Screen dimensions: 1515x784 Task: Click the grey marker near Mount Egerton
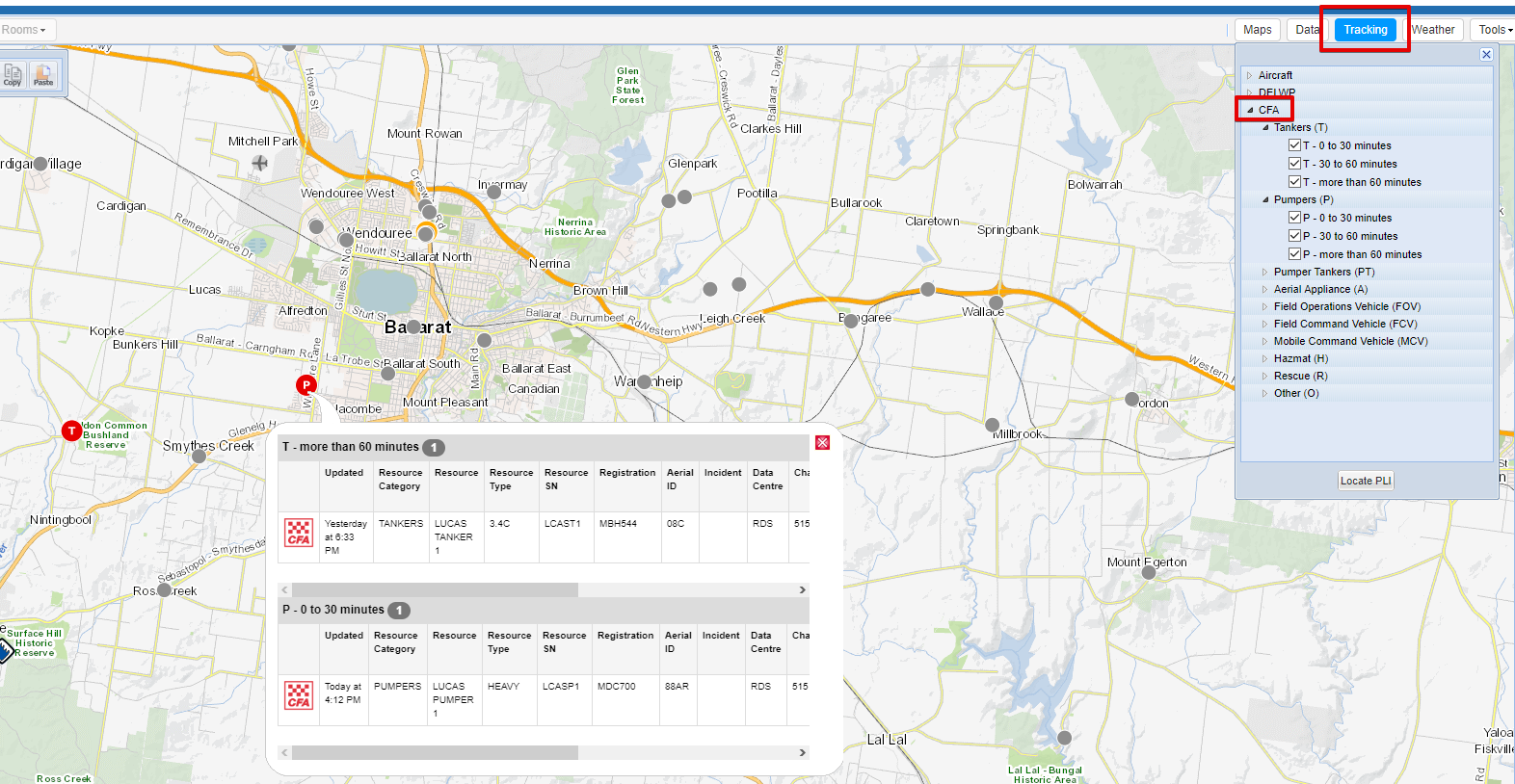1149,572
